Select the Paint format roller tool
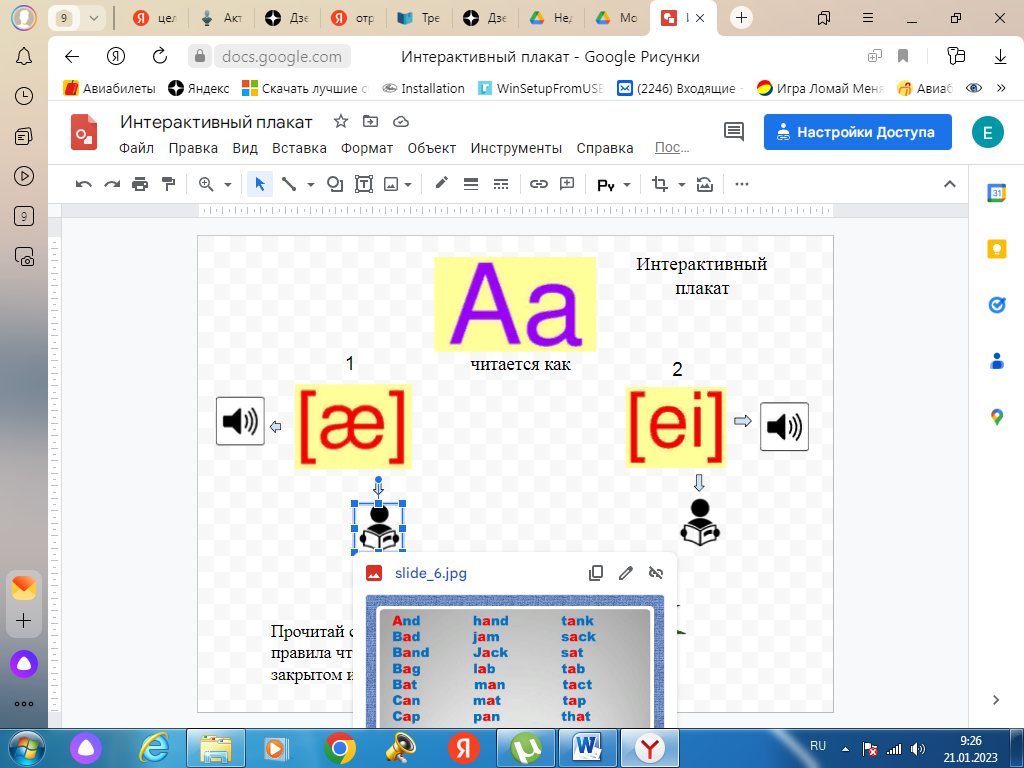Viewport: 1024px width, 768px height. click(x=168, y=184)
